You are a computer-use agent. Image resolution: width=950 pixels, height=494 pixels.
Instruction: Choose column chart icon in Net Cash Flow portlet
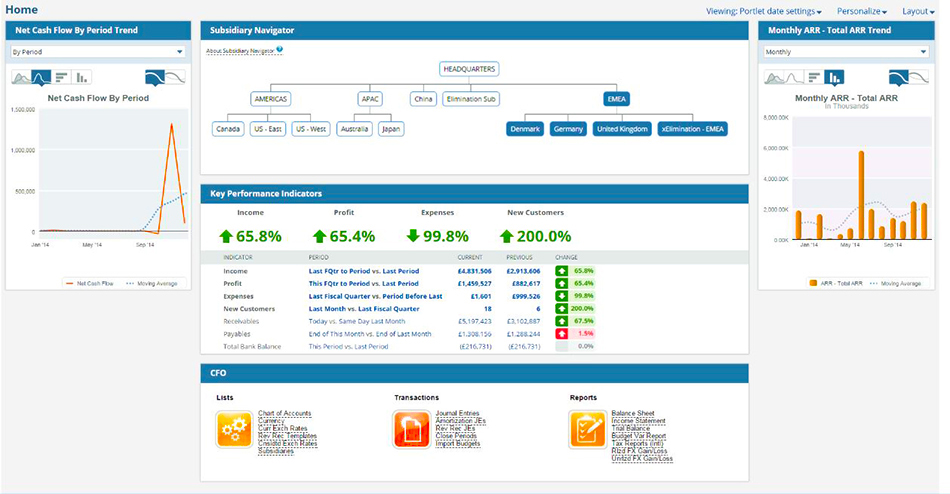coord(81,77)
